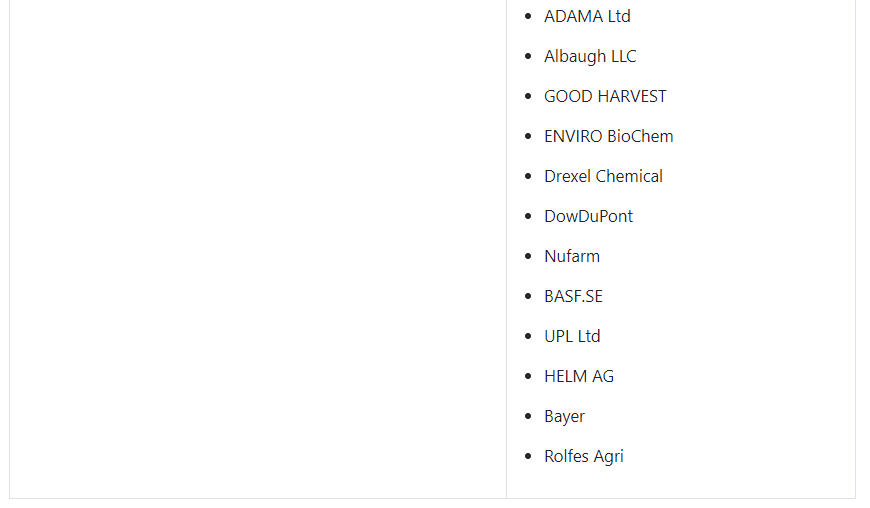
Task: Click the bullet next to Nufarm
Action: pos(528,256)
